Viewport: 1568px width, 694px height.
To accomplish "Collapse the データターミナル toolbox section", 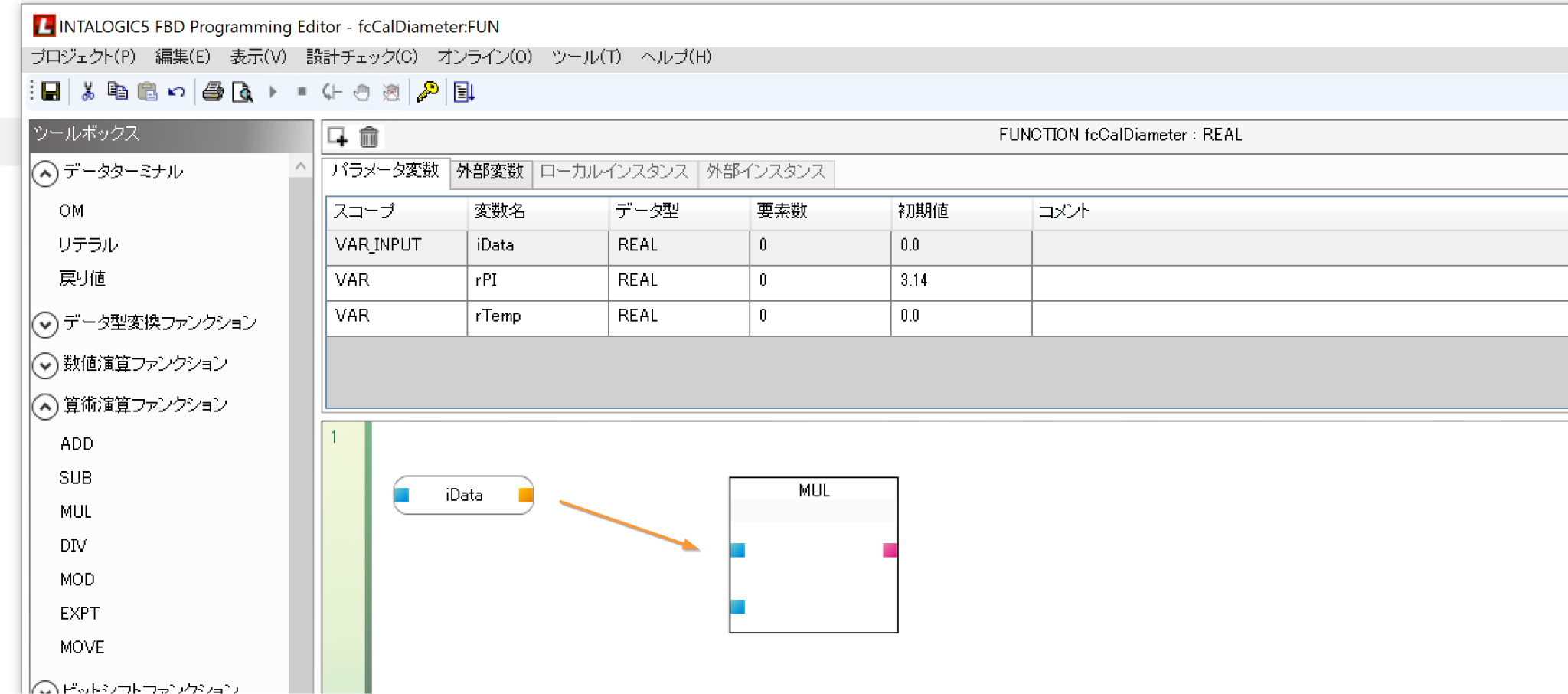I will click(45, 173).
